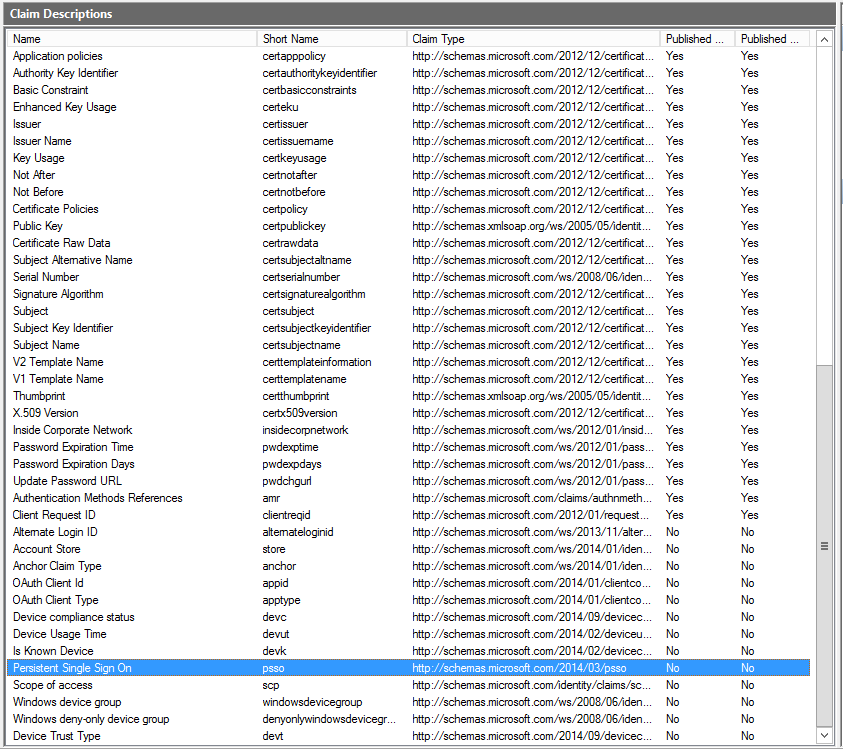Select the Enhanced Key Usage claim
This screenshot has width=843, height=750.
64,107
